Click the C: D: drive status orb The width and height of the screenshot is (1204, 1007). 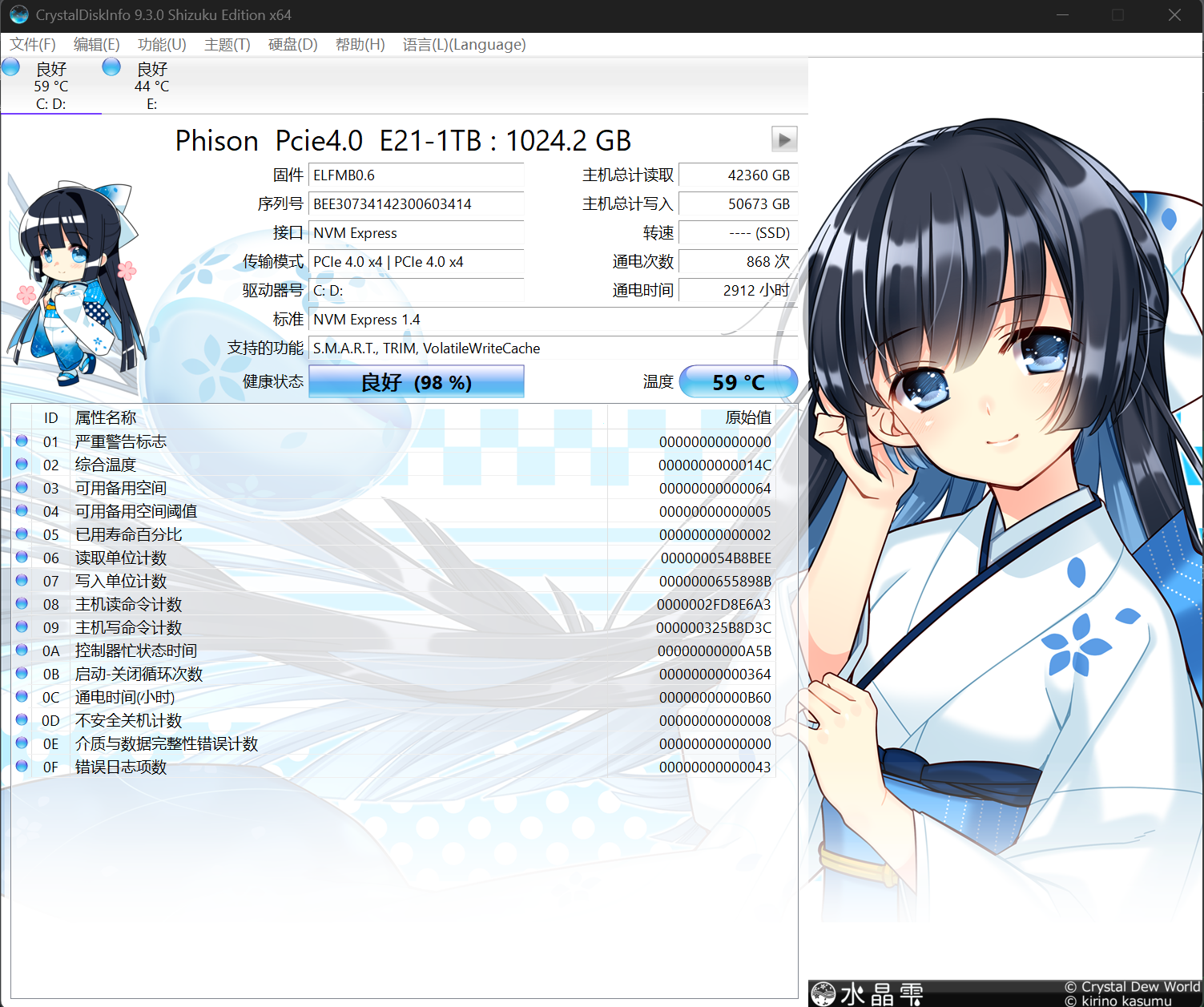point(11,67)
